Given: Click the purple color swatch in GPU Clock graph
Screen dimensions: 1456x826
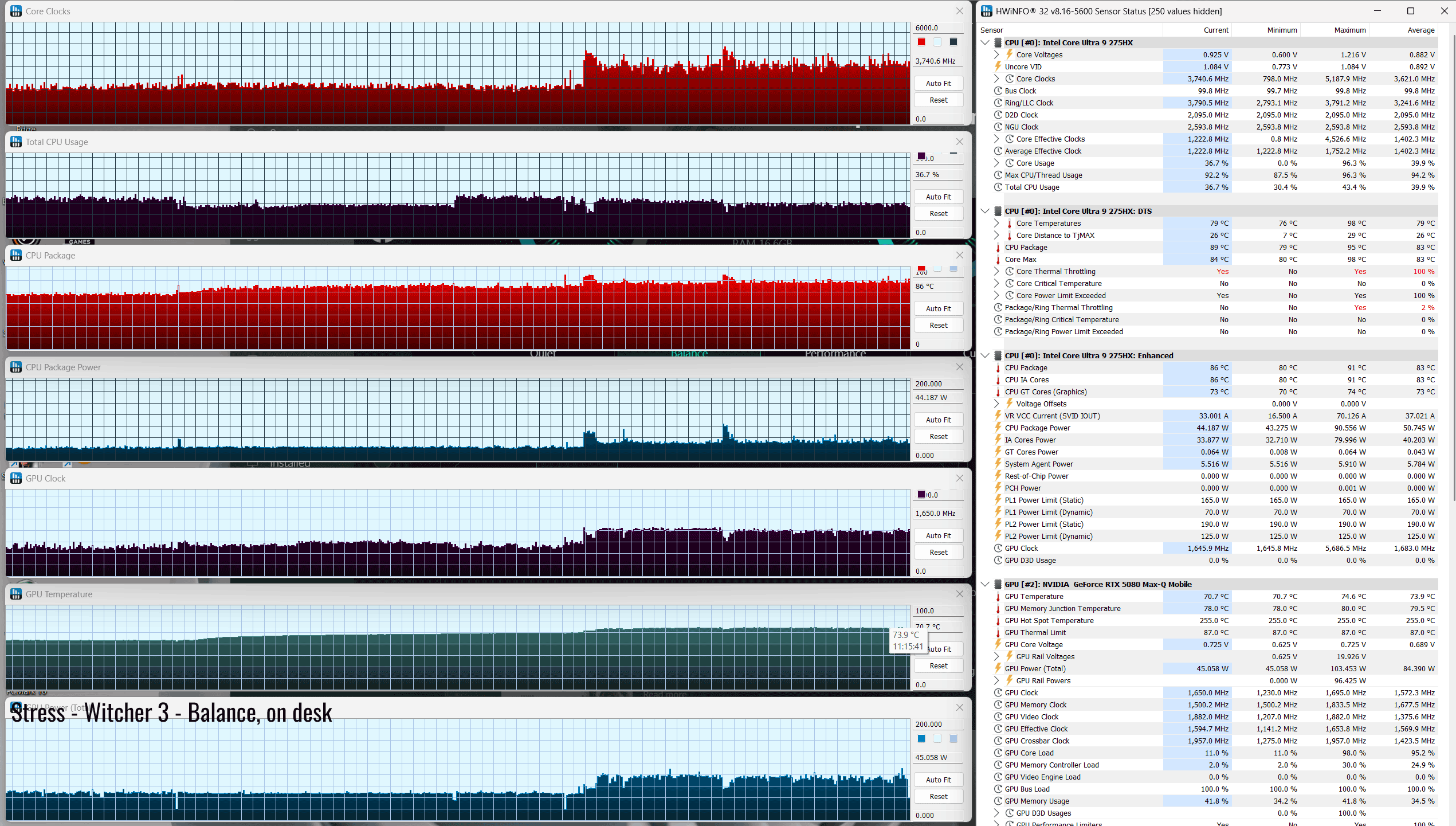Looking at the screenshot, I should 921,494.
